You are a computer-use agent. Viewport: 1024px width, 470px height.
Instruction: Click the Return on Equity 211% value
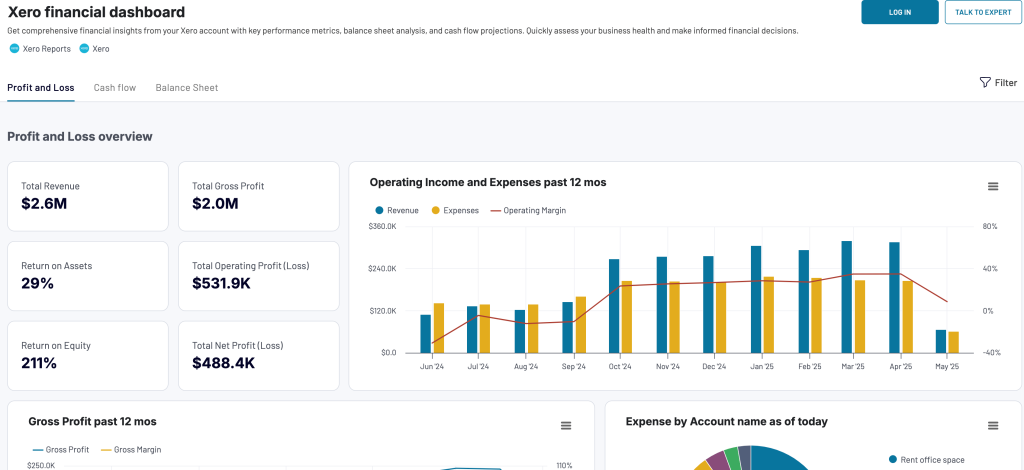click(x=39, y=363)
